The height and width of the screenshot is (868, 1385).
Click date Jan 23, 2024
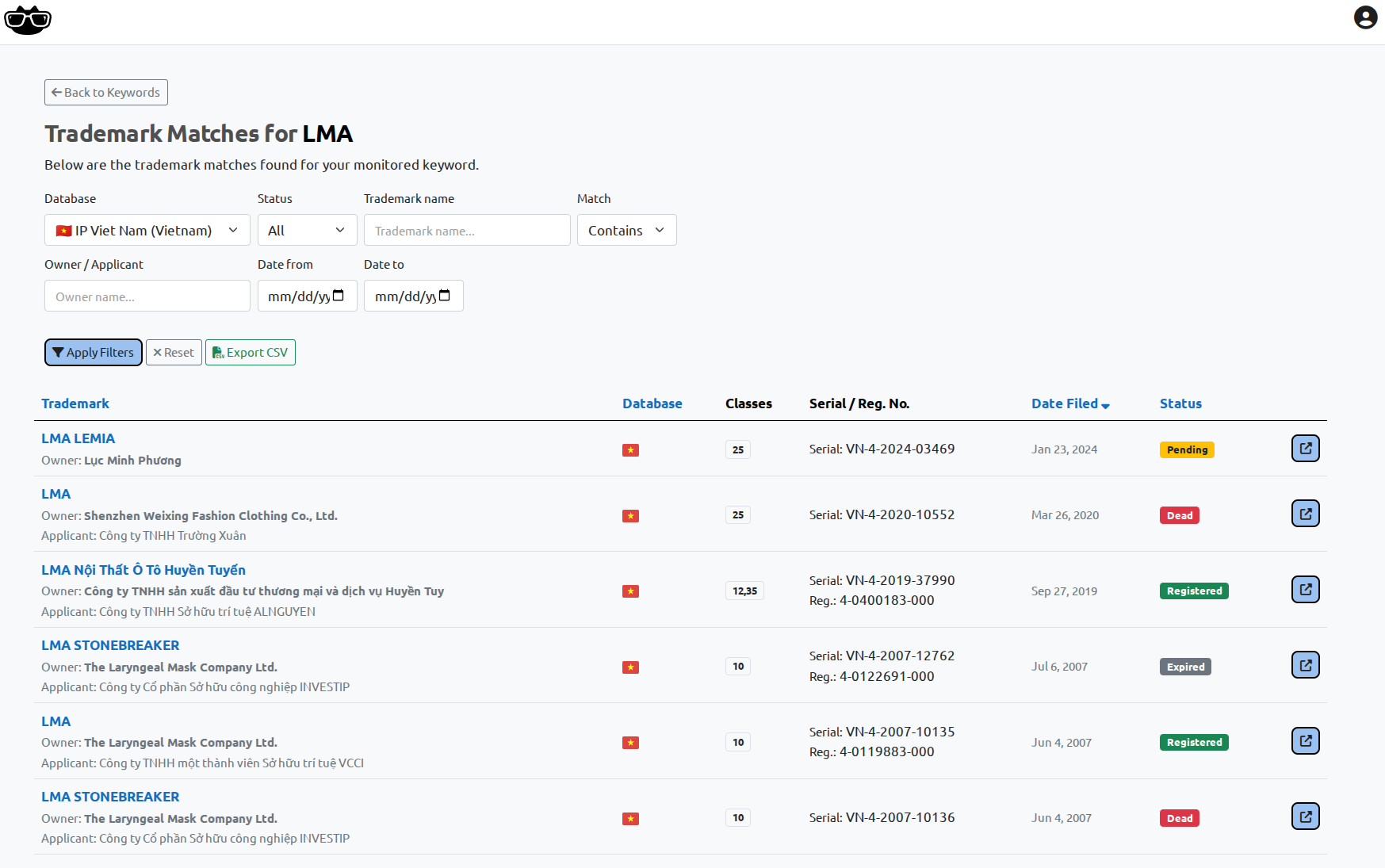click(x=1064, y=449)
